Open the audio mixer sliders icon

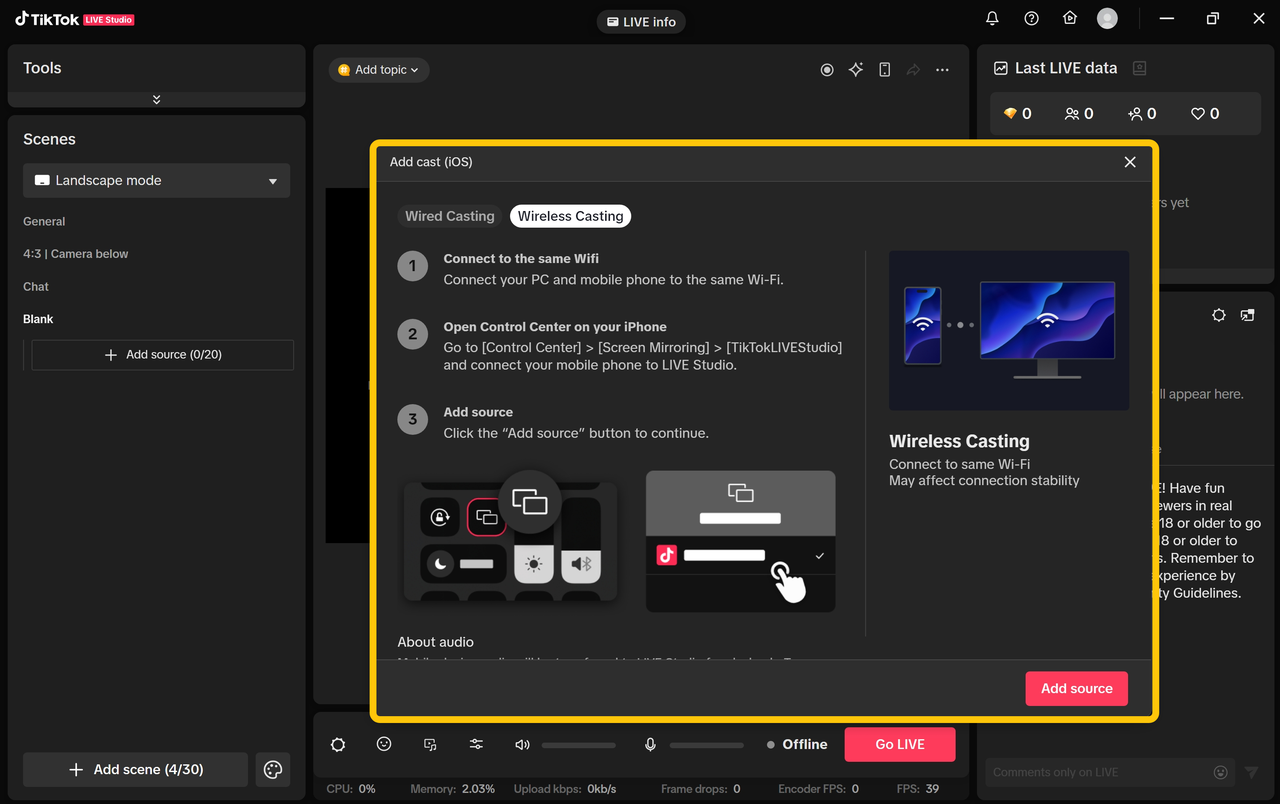tap(476, 744)
